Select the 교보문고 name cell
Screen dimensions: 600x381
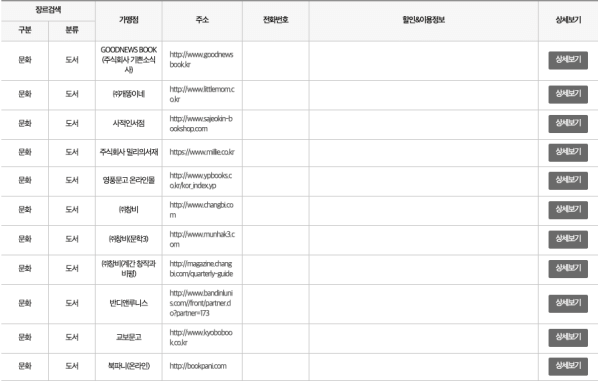pos(129,337)
